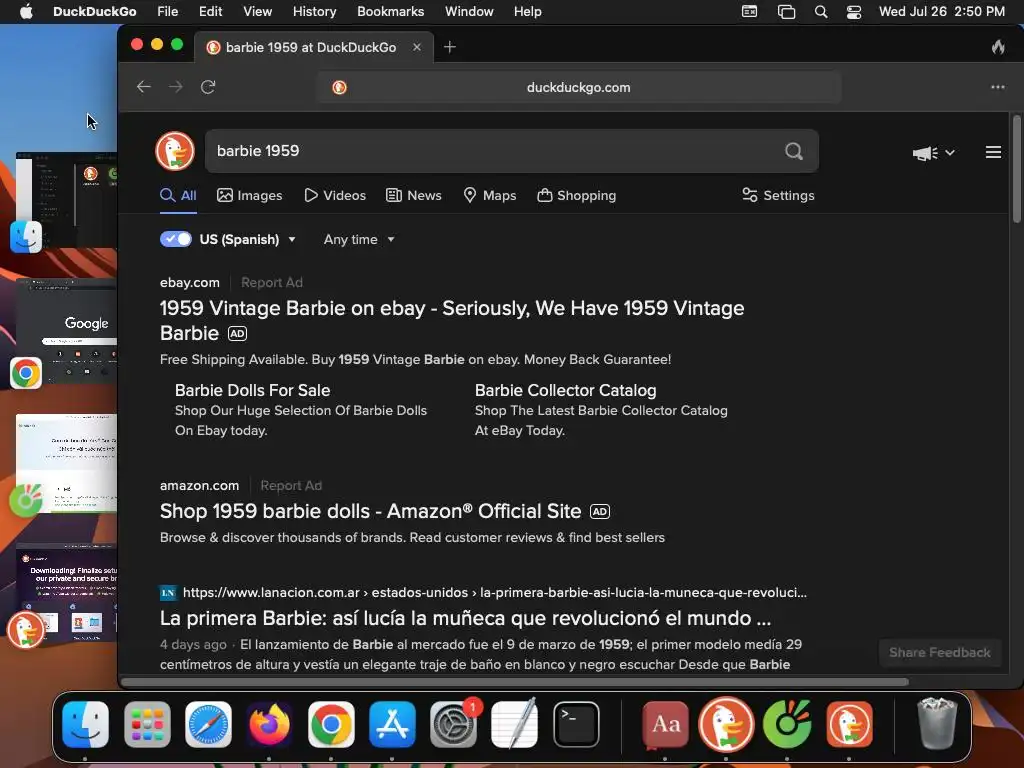Screen dimensions: 1024x768
Task: Click the 'barbie 1959 at DuckDuckGo' tab
Action: [x=311, y=47]
